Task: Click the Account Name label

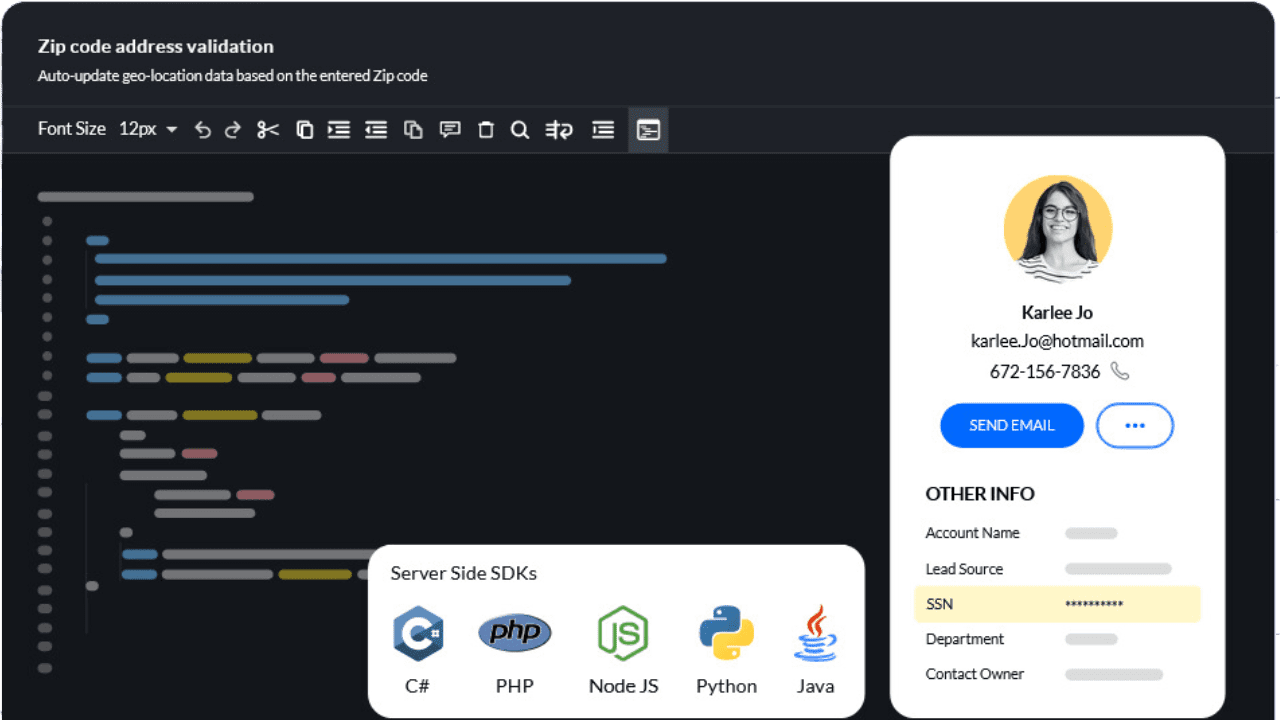Action: click(973, 533)
